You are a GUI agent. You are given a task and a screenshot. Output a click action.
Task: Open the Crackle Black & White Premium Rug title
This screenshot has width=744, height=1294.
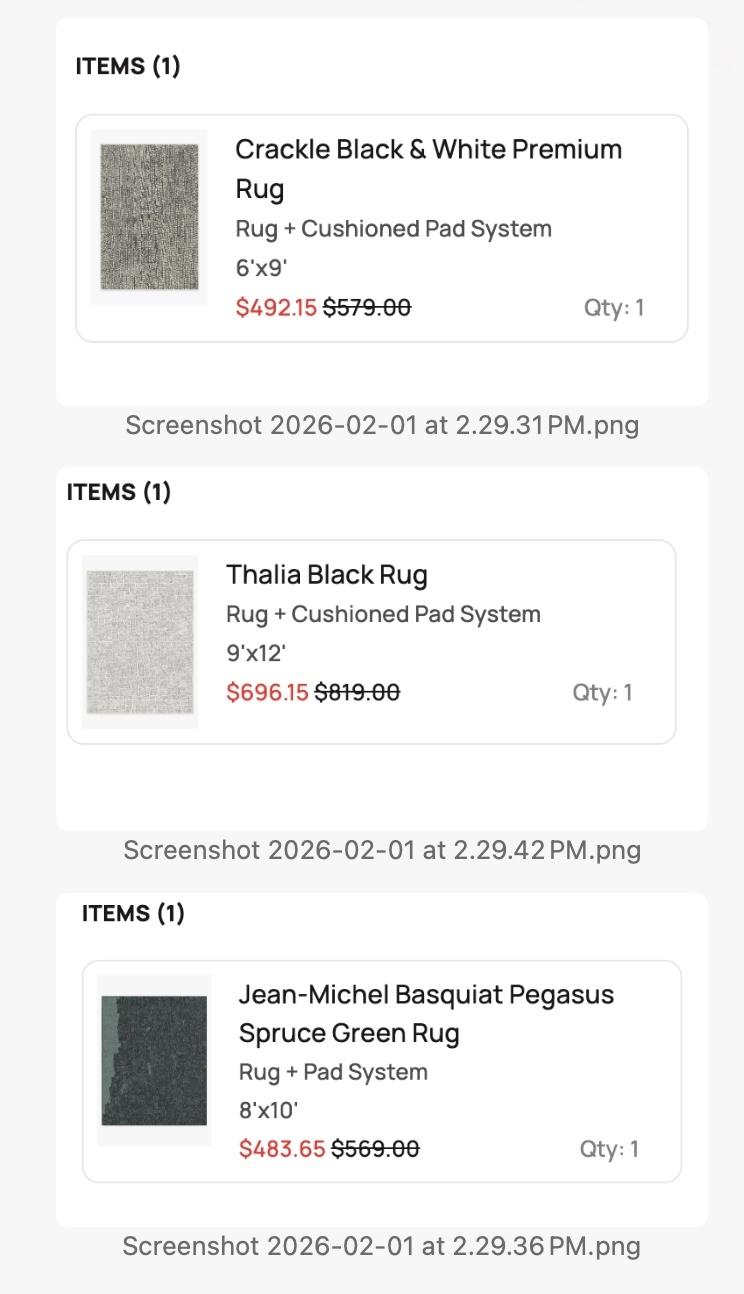428,168
